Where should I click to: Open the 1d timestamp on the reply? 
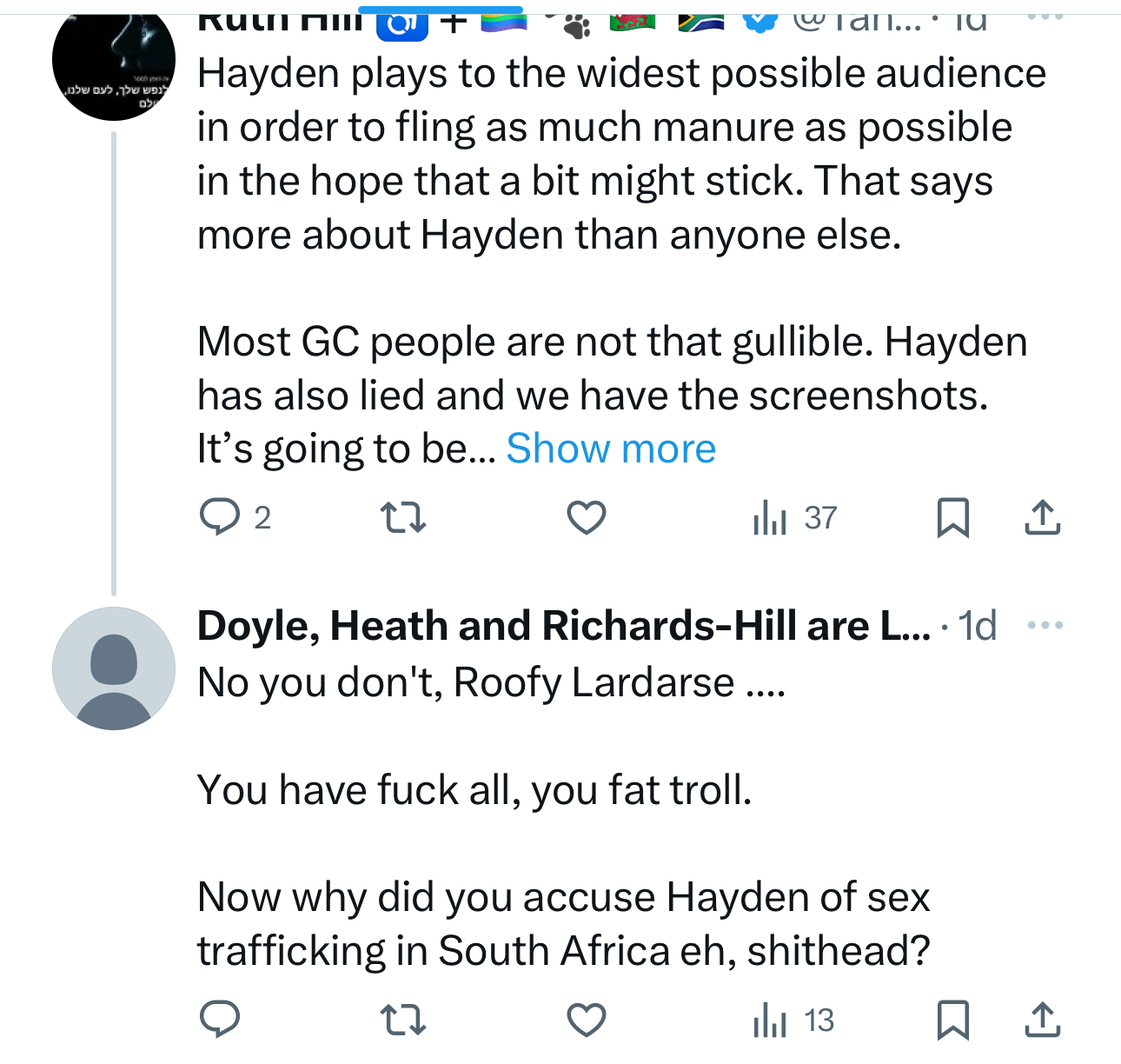(978, 626)
